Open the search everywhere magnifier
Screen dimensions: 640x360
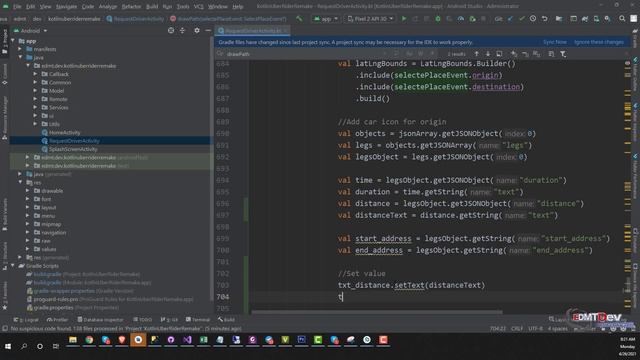point(622,19)
